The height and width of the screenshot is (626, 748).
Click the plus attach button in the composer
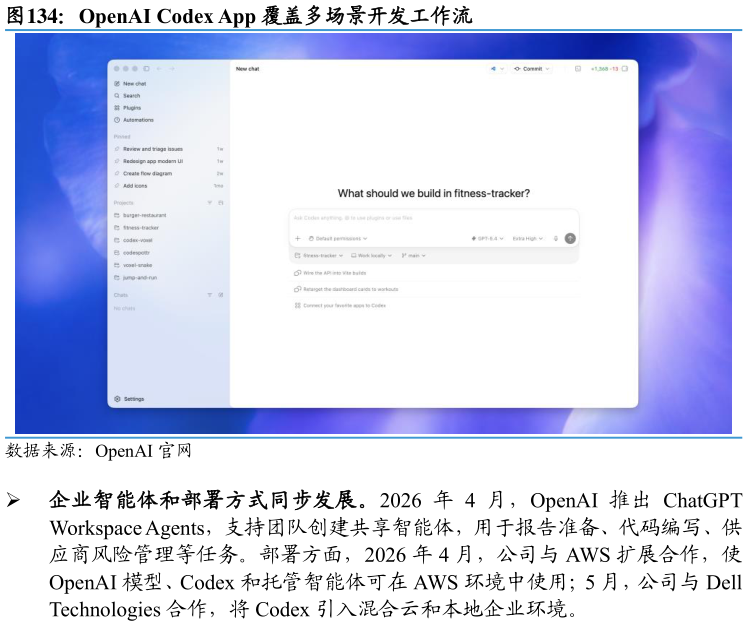(x=298, y=239)
